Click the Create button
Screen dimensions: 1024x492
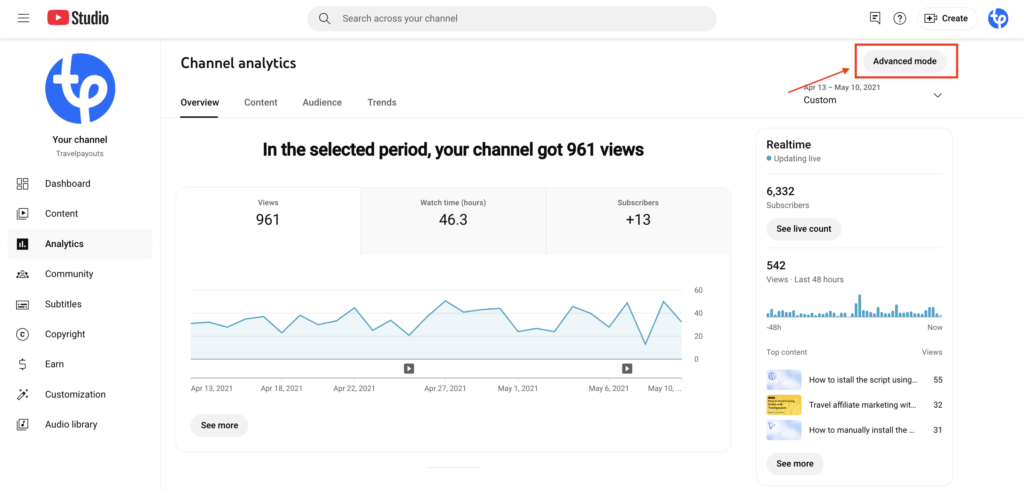coord(946,18)
